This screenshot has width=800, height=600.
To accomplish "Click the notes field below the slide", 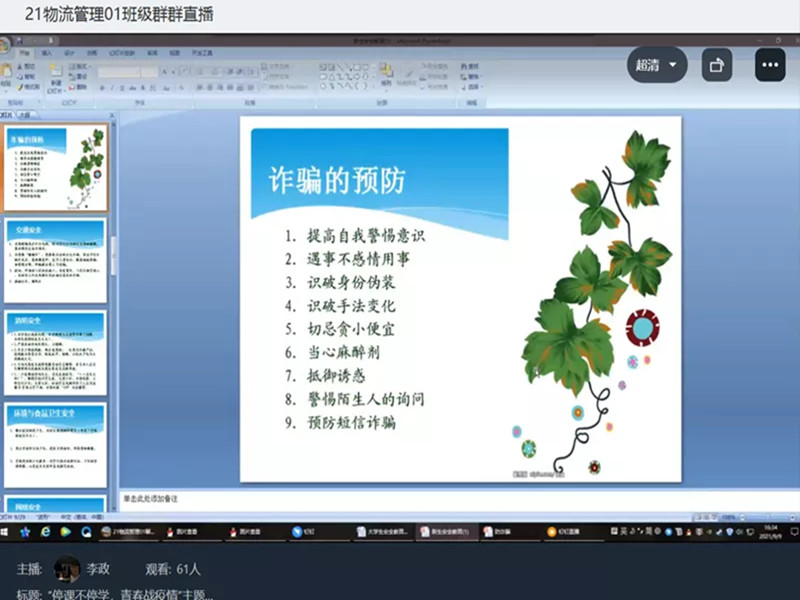I will coord(400,496).
